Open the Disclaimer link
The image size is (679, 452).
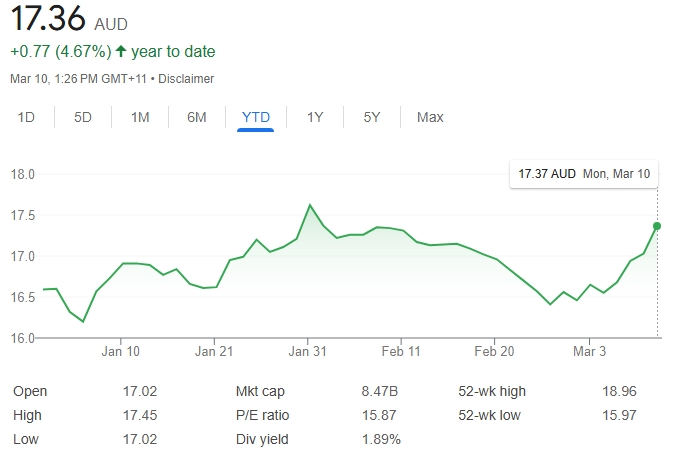186,78
